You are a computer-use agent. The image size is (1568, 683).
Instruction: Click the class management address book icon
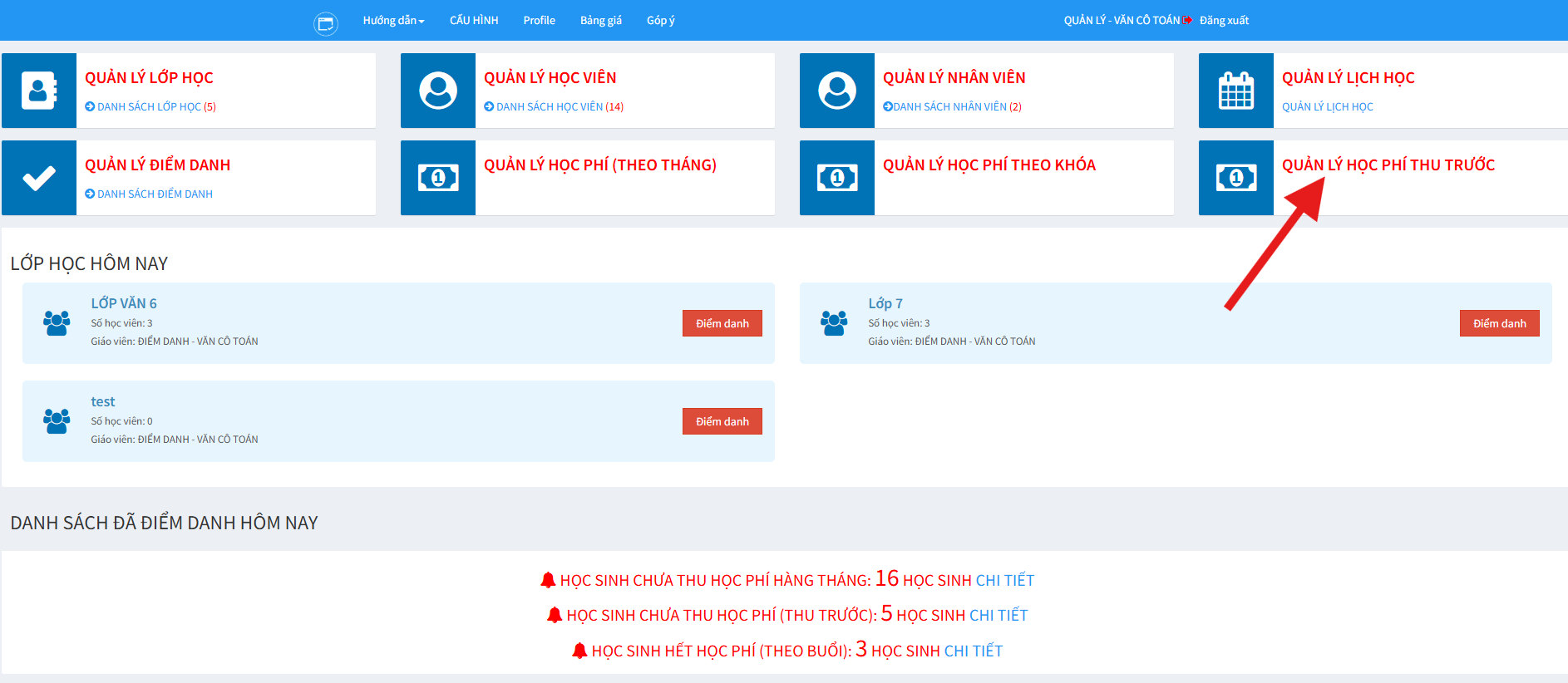coord(39,91)
